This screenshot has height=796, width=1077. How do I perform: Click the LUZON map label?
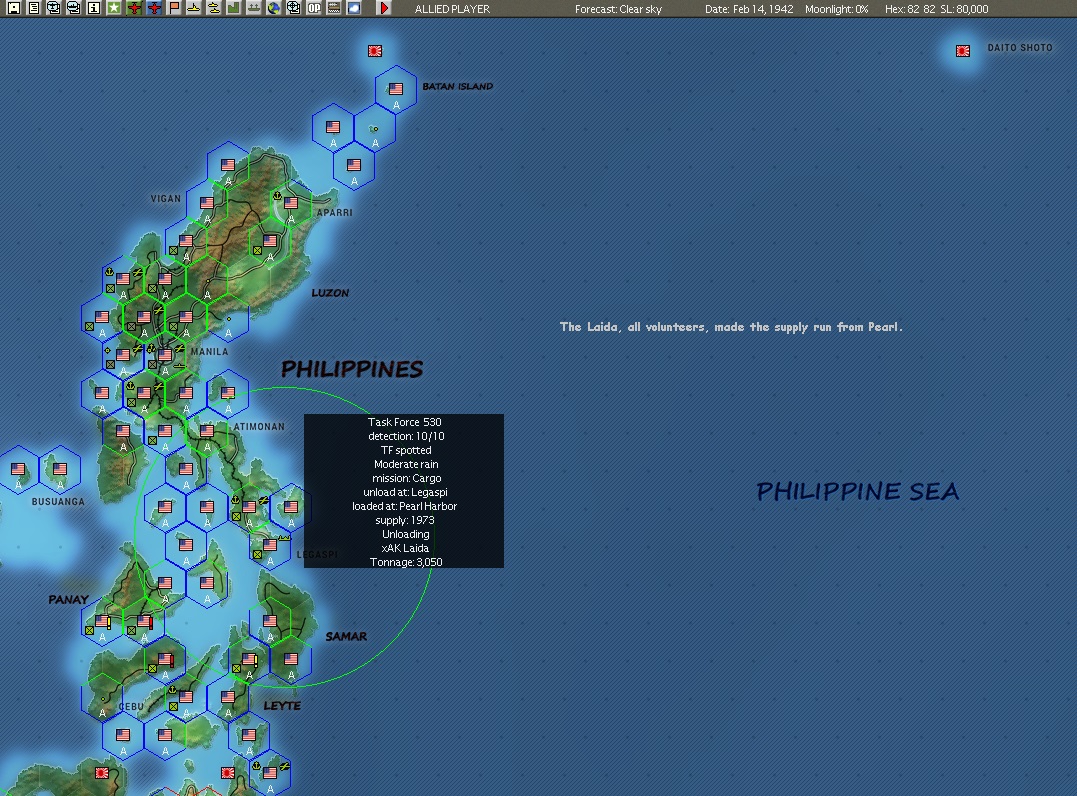(330, 293)
